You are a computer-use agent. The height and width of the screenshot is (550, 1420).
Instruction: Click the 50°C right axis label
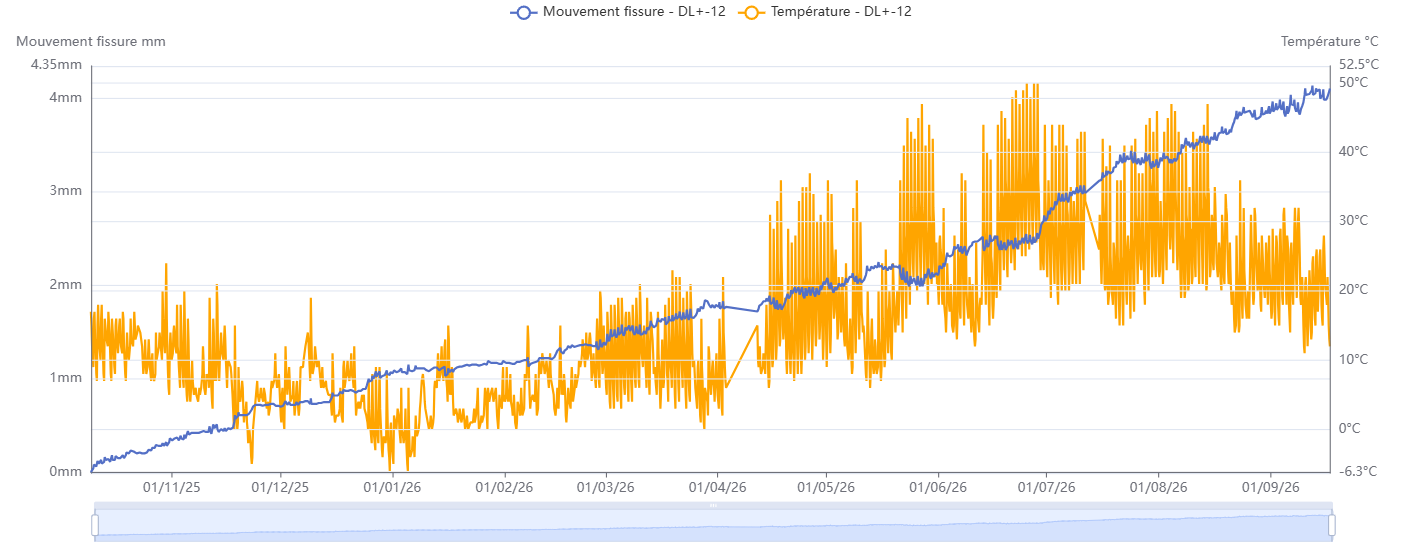(1354, 83)
